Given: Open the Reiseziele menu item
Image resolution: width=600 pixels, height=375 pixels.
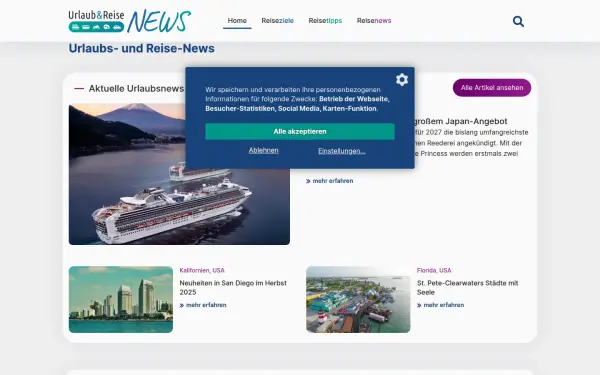Looking at the screenshot, I should click(x=277, y=21).
